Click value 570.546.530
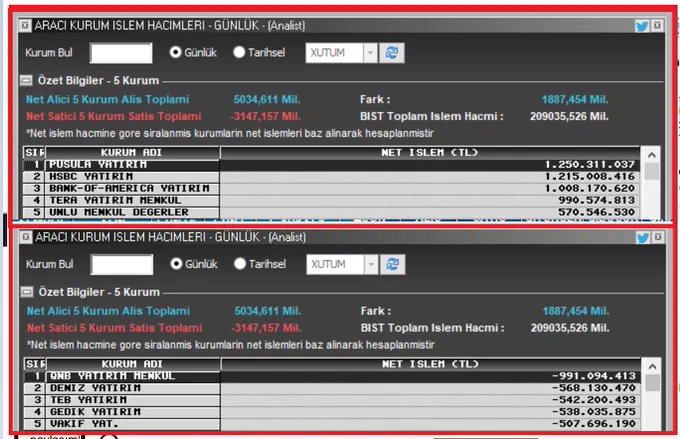 [597, 213]
